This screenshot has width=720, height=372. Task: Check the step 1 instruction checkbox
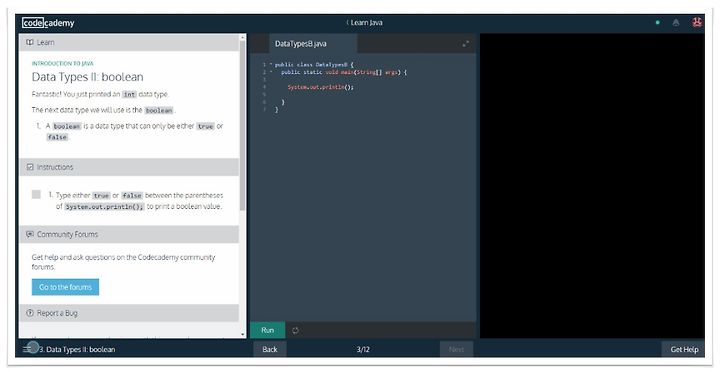click(x=36, y=194)
